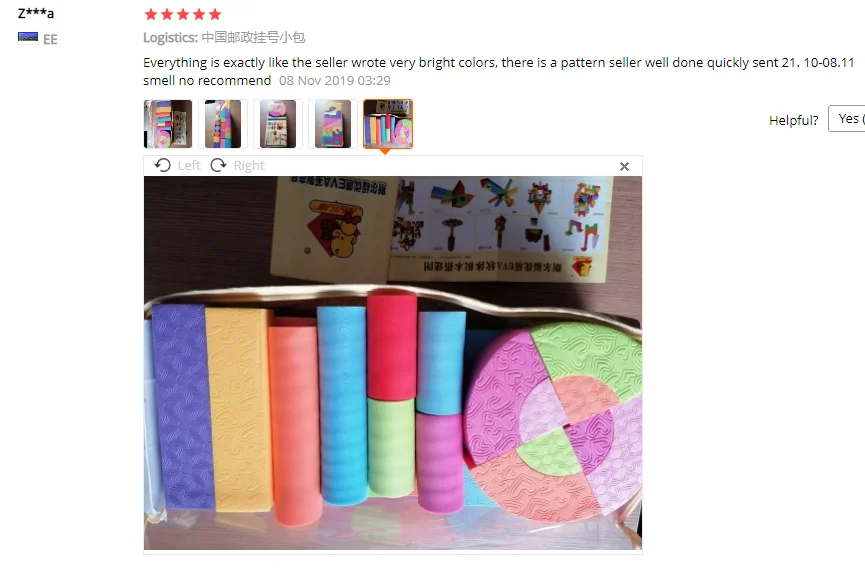Click the EE country code label
The height and width of the screenshot is (570, 865).
coord(50,39)
